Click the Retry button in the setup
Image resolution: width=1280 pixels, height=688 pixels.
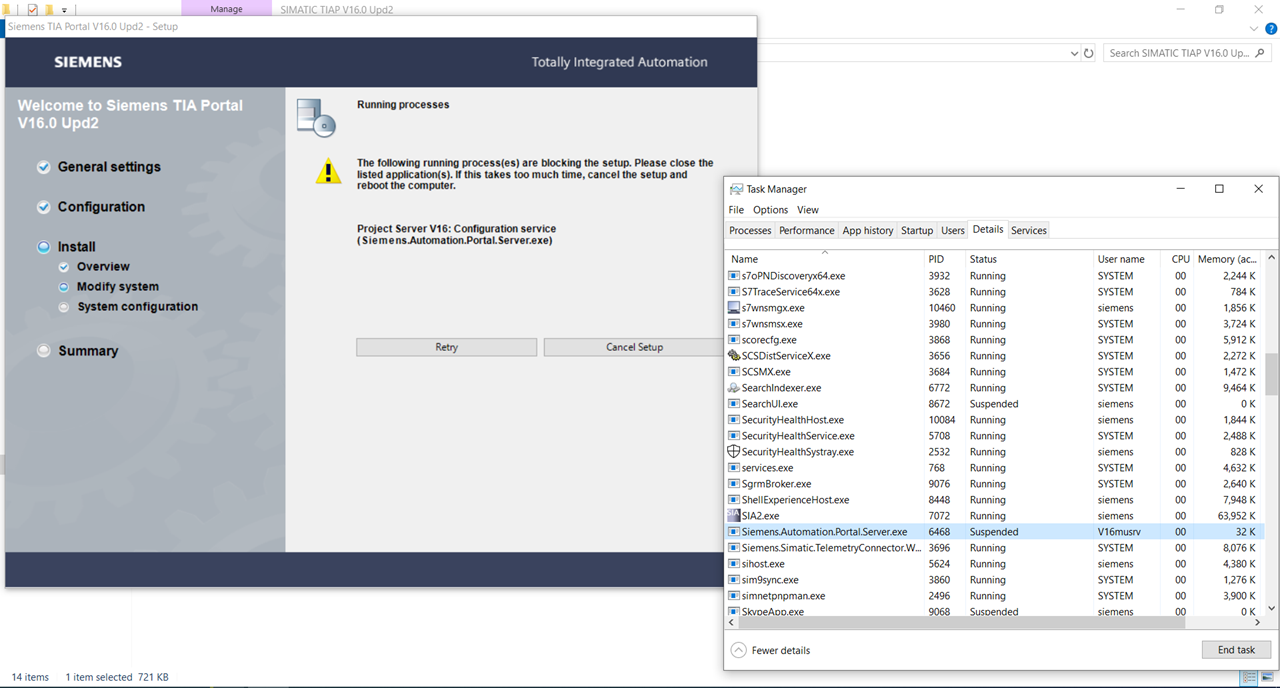click(x=446, y=347)
